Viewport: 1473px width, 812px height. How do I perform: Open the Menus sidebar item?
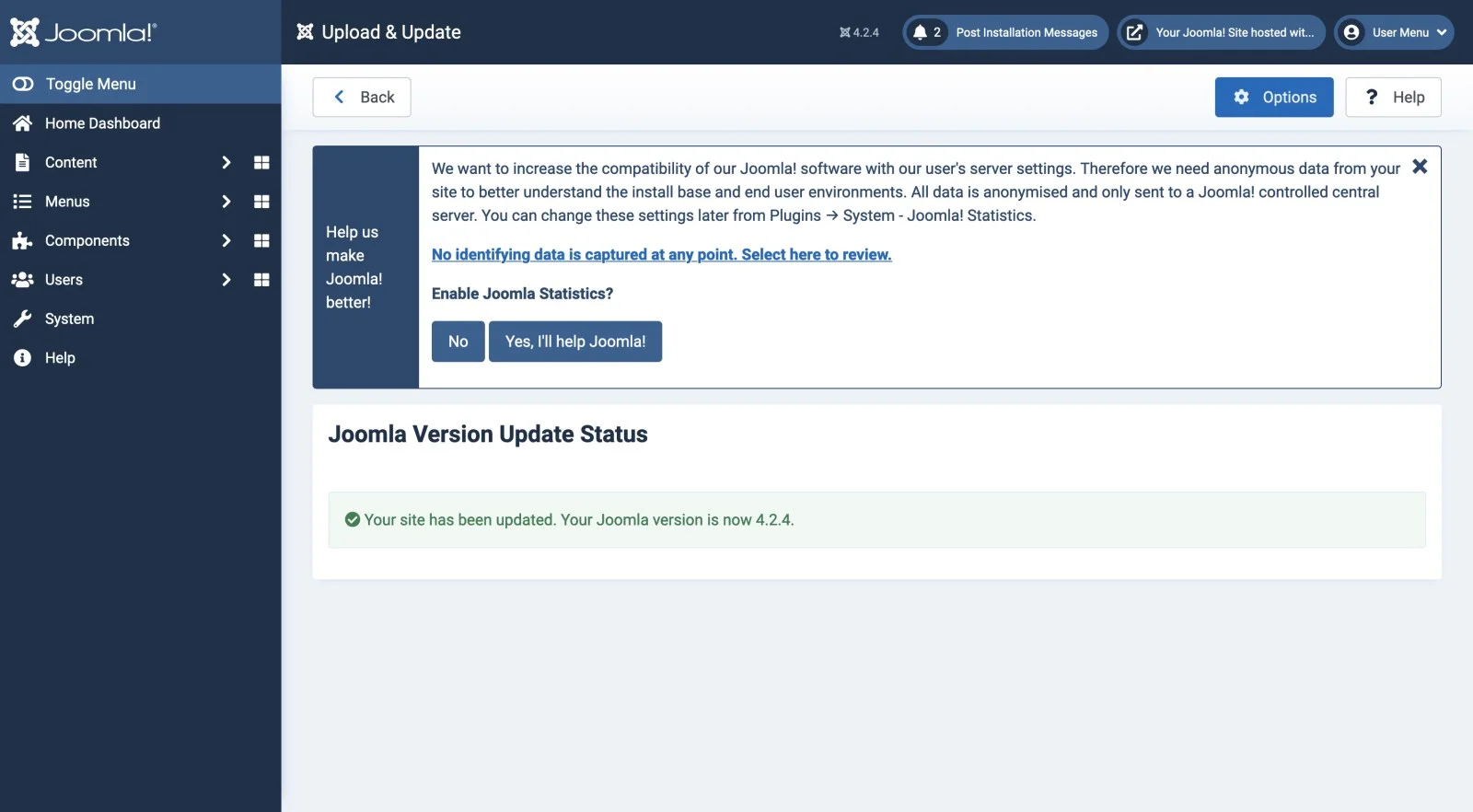click(x=67, y=202)
